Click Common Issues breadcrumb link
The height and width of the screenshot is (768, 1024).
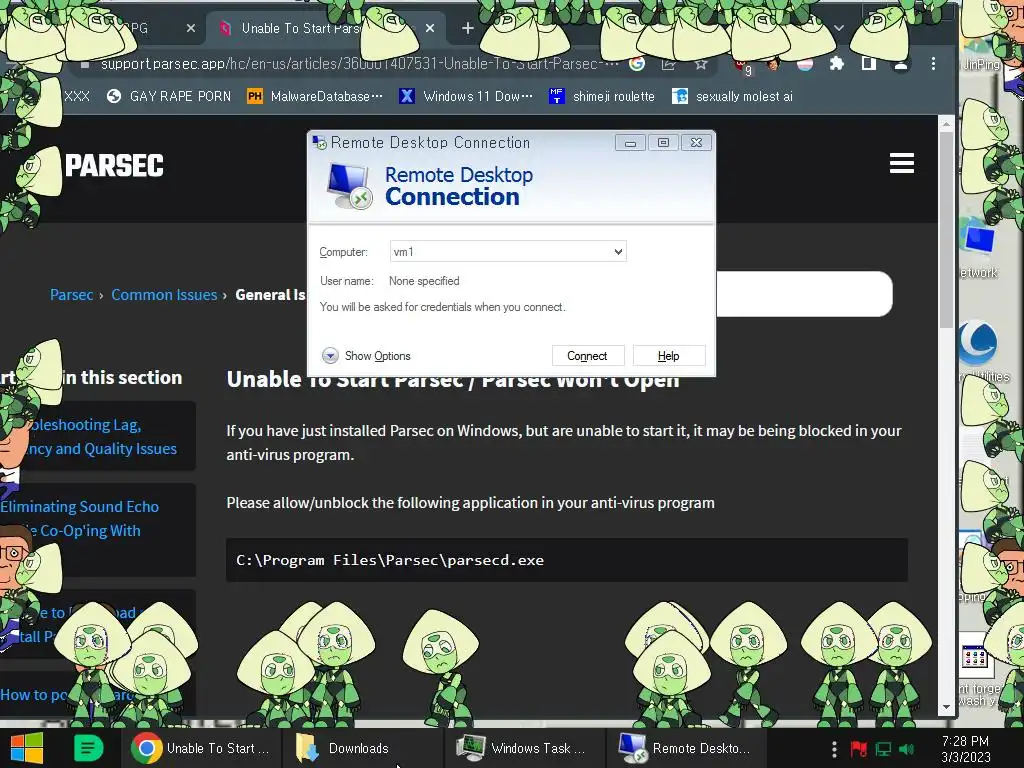click(164, 295)
